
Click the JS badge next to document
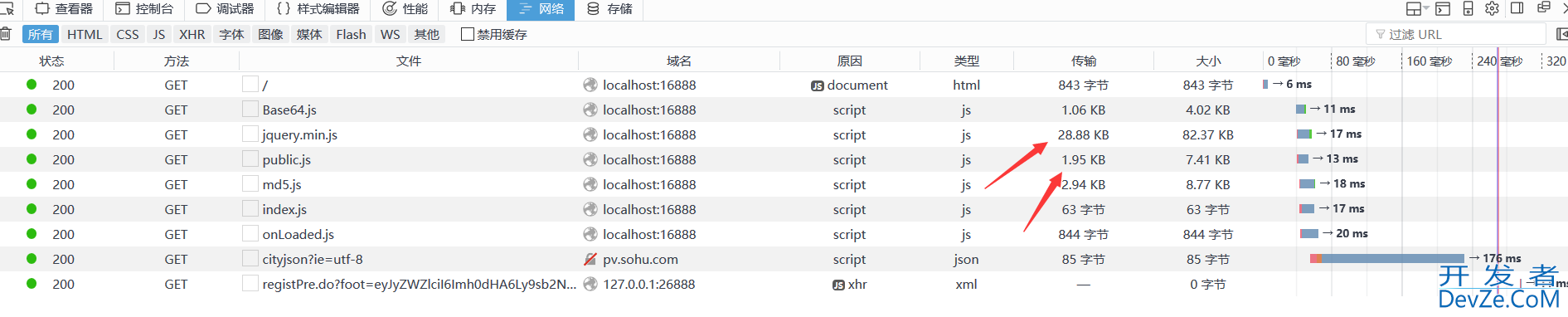coord(818,85)
